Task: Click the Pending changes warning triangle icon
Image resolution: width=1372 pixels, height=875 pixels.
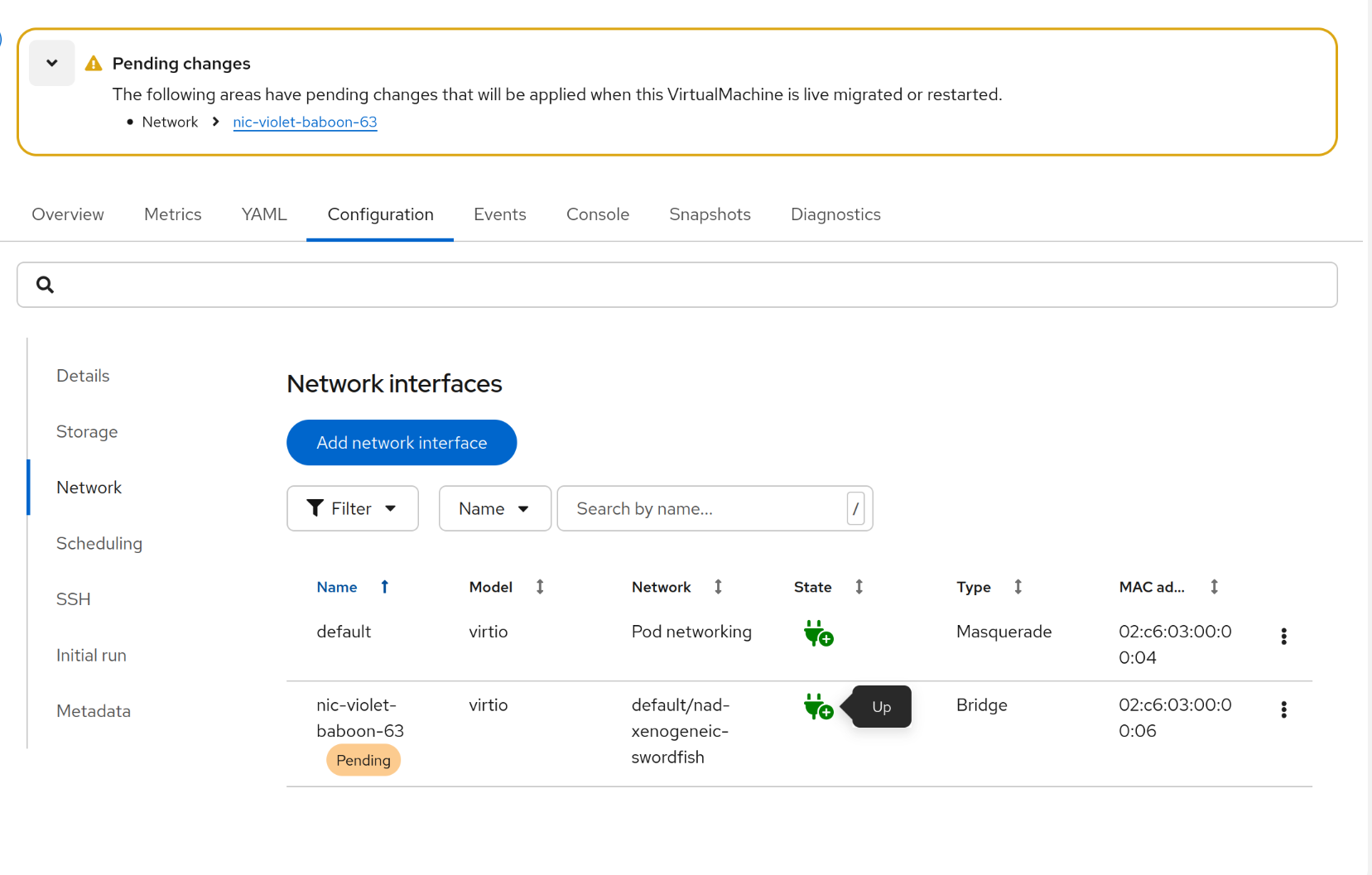Action: point(94,64)
